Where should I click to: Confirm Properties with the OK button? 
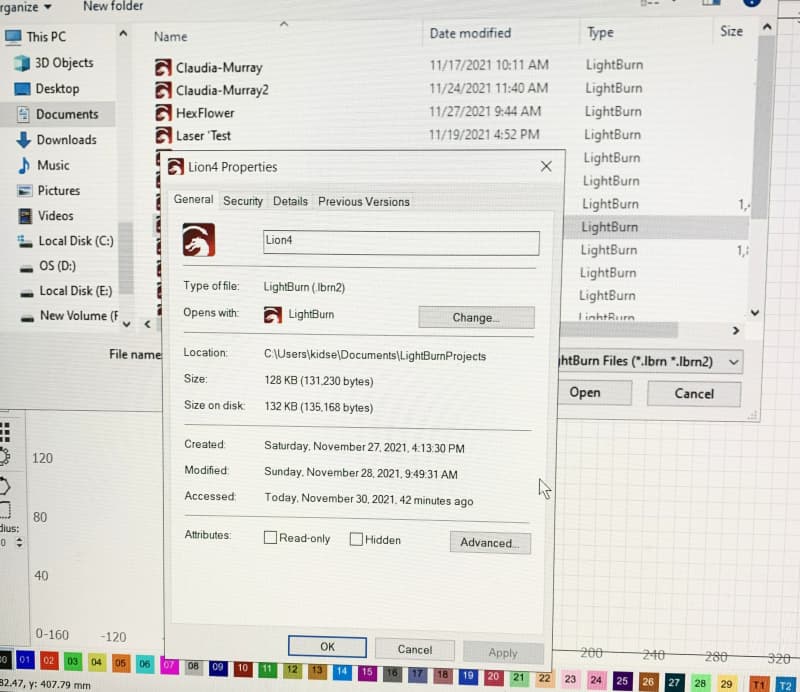click(327, 647)
